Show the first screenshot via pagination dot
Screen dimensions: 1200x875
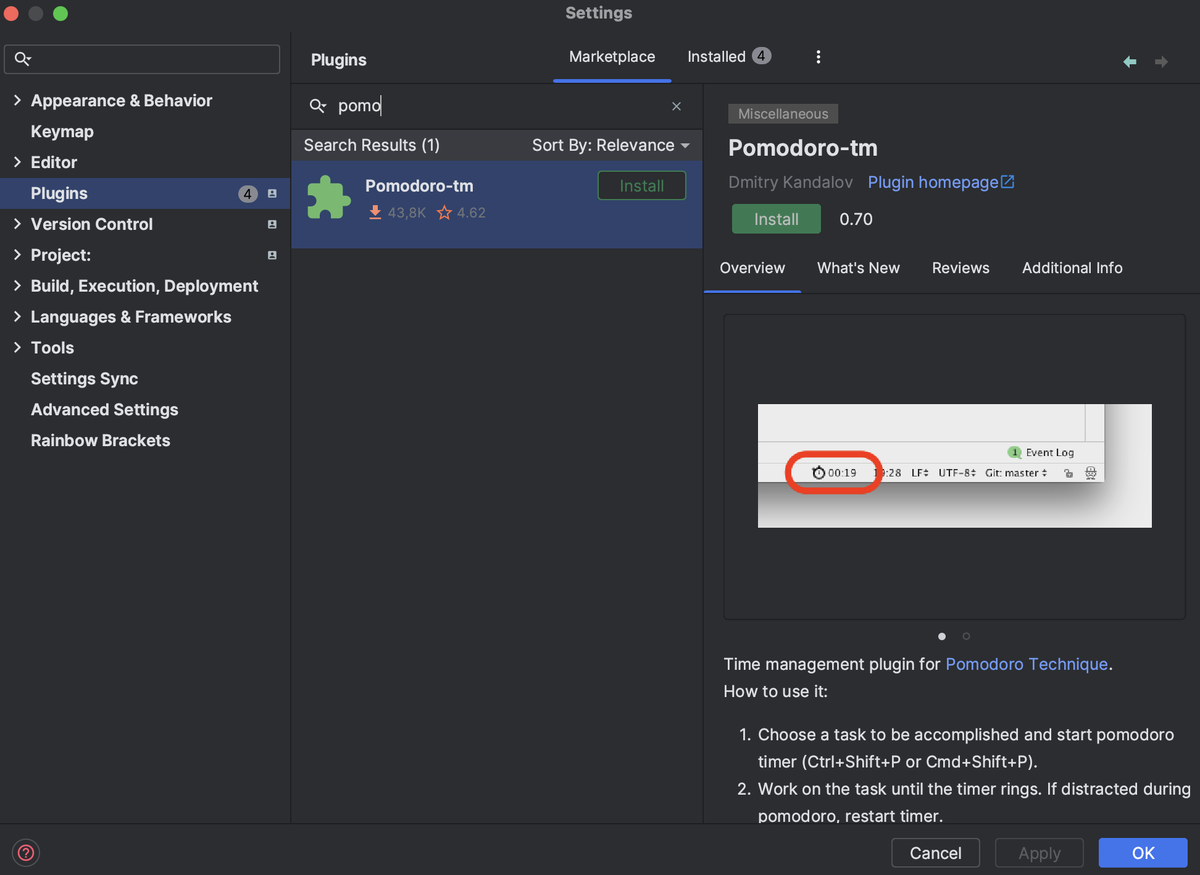click(942, 636)
